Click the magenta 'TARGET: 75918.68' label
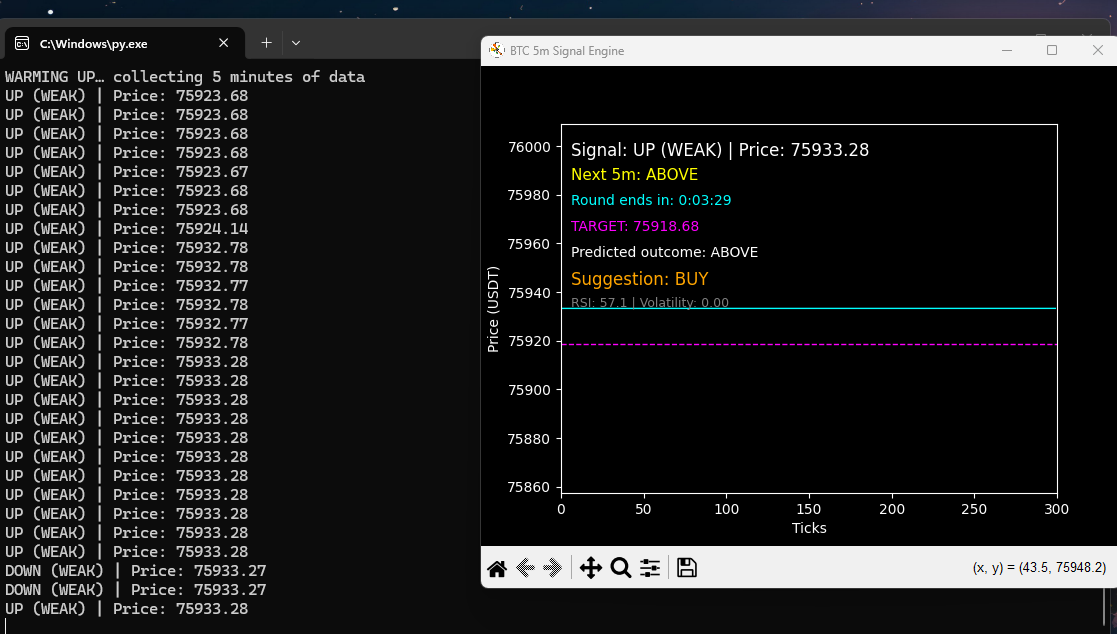The height and width of the screenshot is (634, 1117). click(x=635, y=226)
